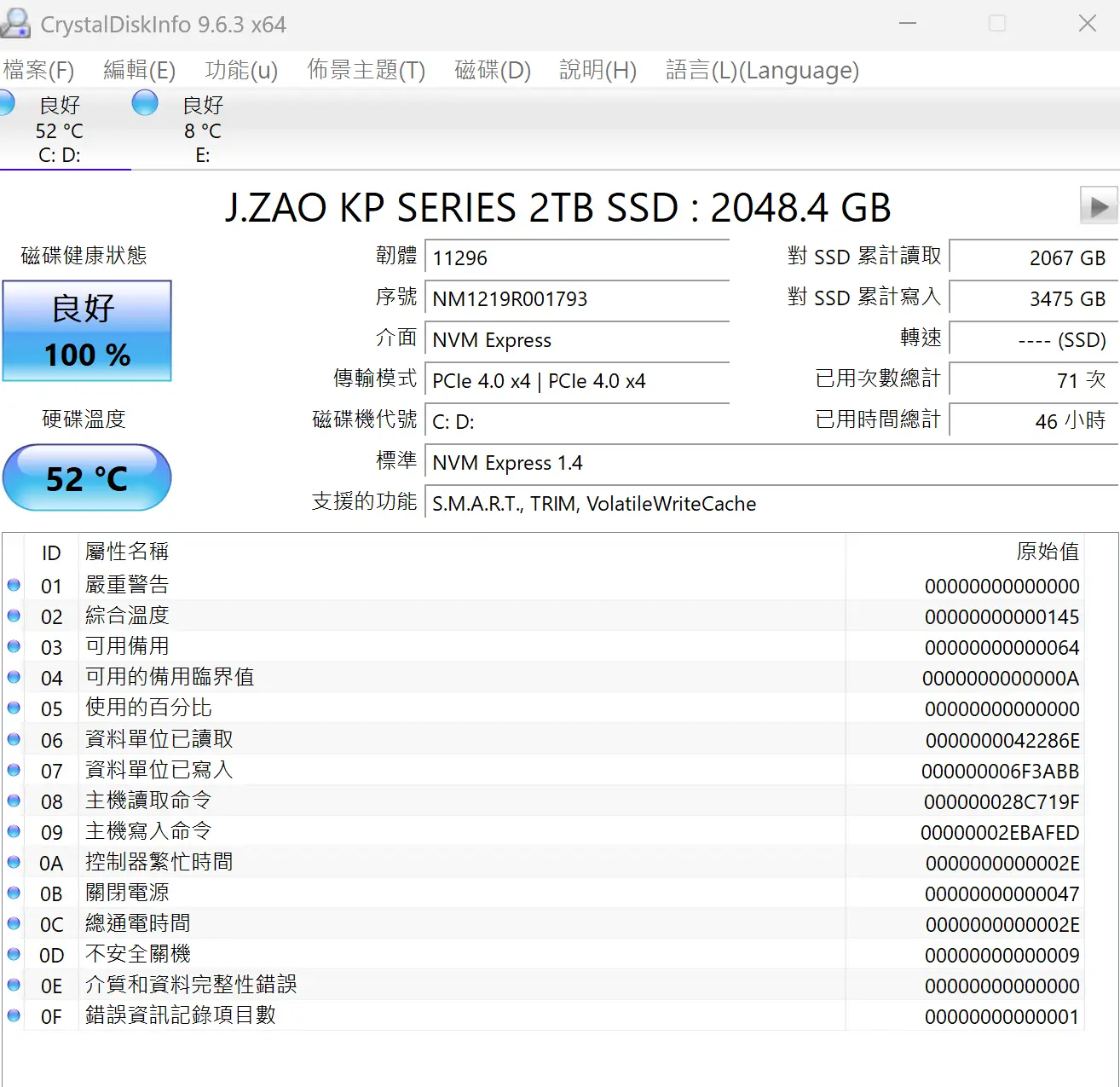Click the total host writes value 3475 GB
The width and height of the screenshot is (1120, 1087).
pyautogui.click(x=1034, y=299)
